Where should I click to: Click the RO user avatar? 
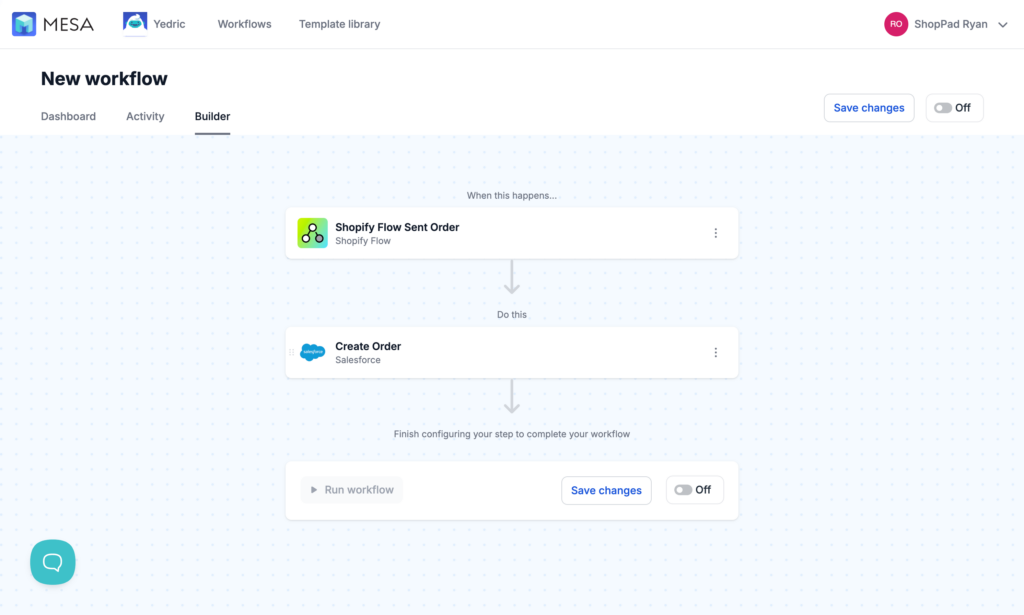point(895,24)
